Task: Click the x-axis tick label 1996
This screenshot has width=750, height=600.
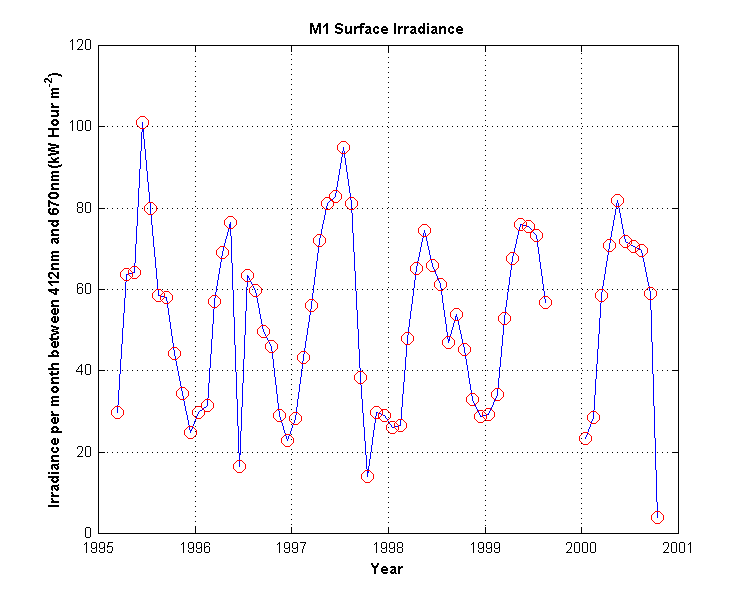Action: [196, 549]
